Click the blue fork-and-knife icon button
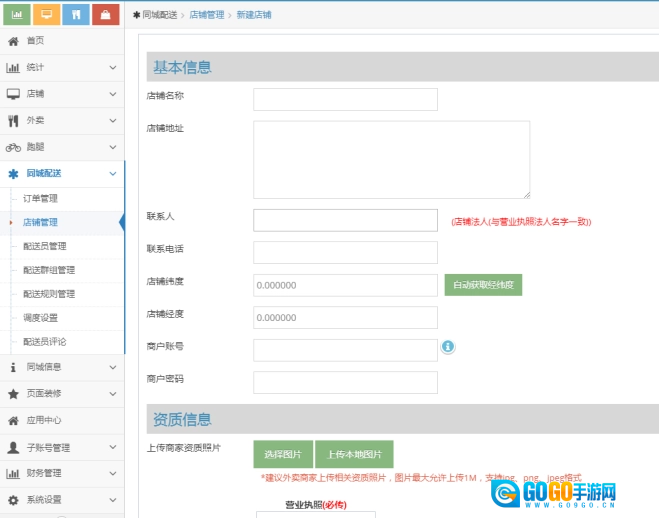 click(x=75, y=15)
